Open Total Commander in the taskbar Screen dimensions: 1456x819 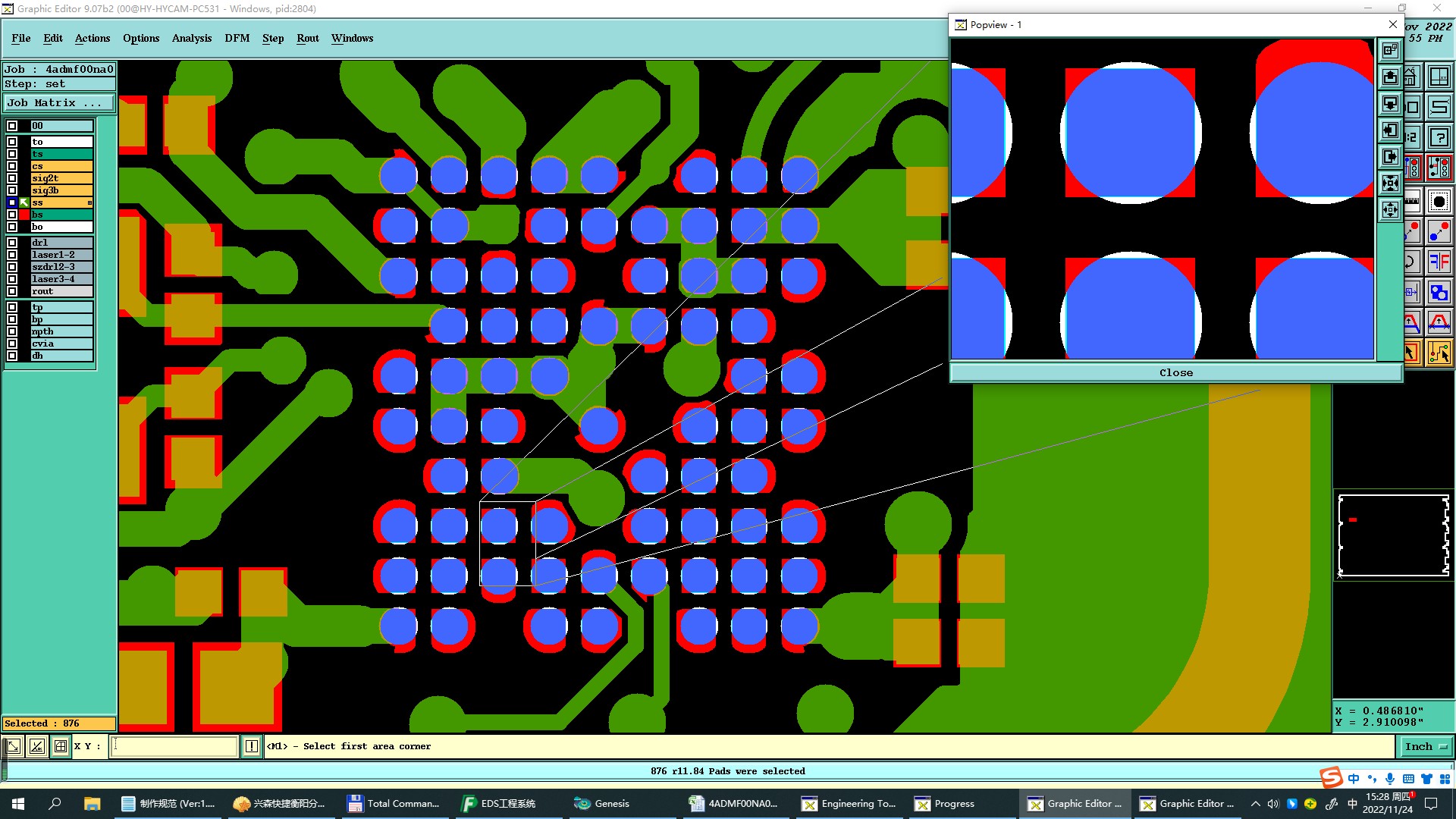394,804
